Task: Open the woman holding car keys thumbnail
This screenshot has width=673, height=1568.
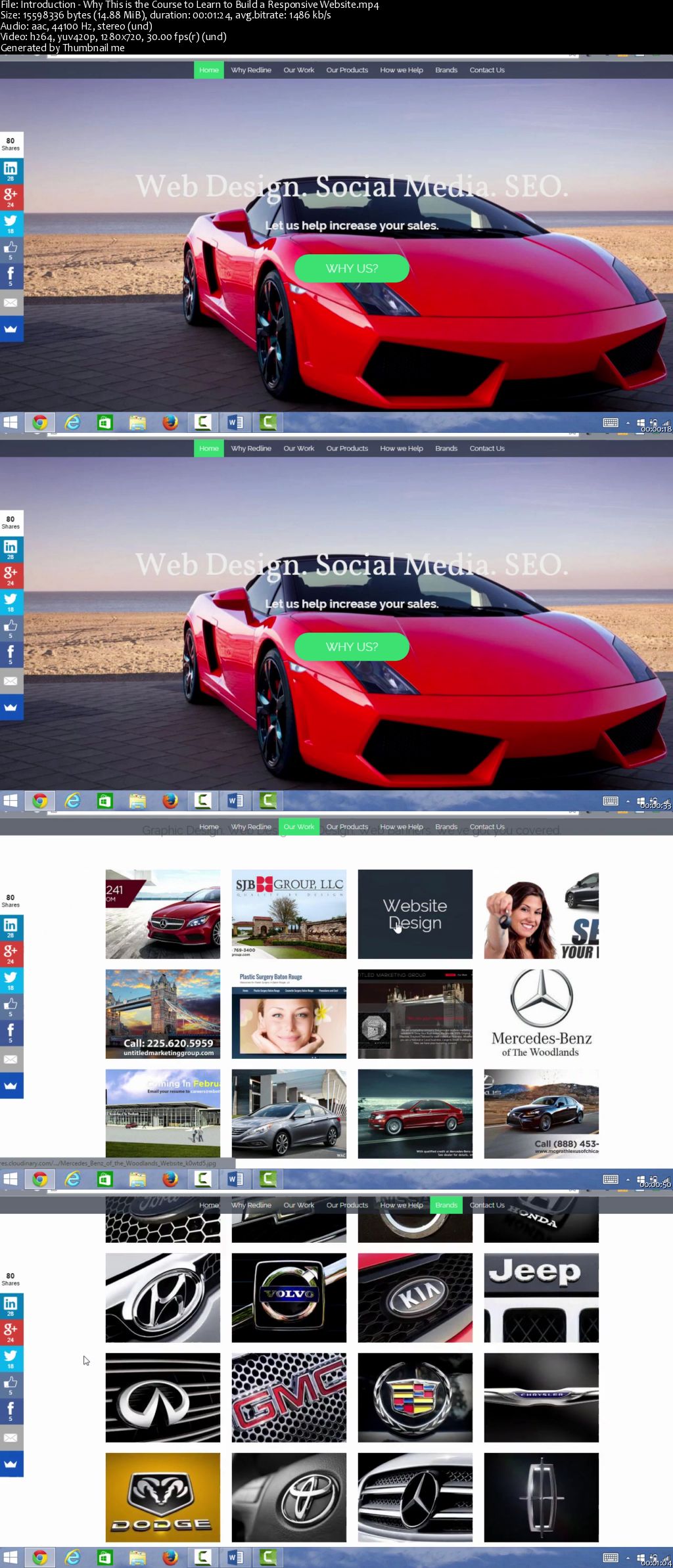Action: [542, 914]
